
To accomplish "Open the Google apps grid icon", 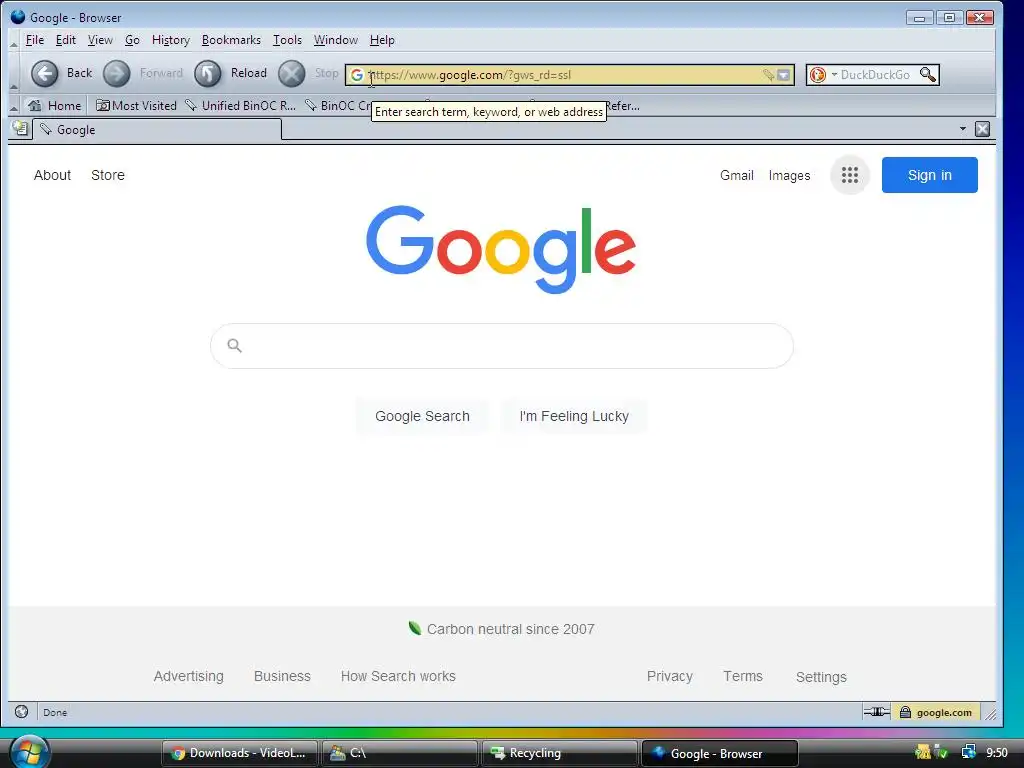I will tap(850, 175).
